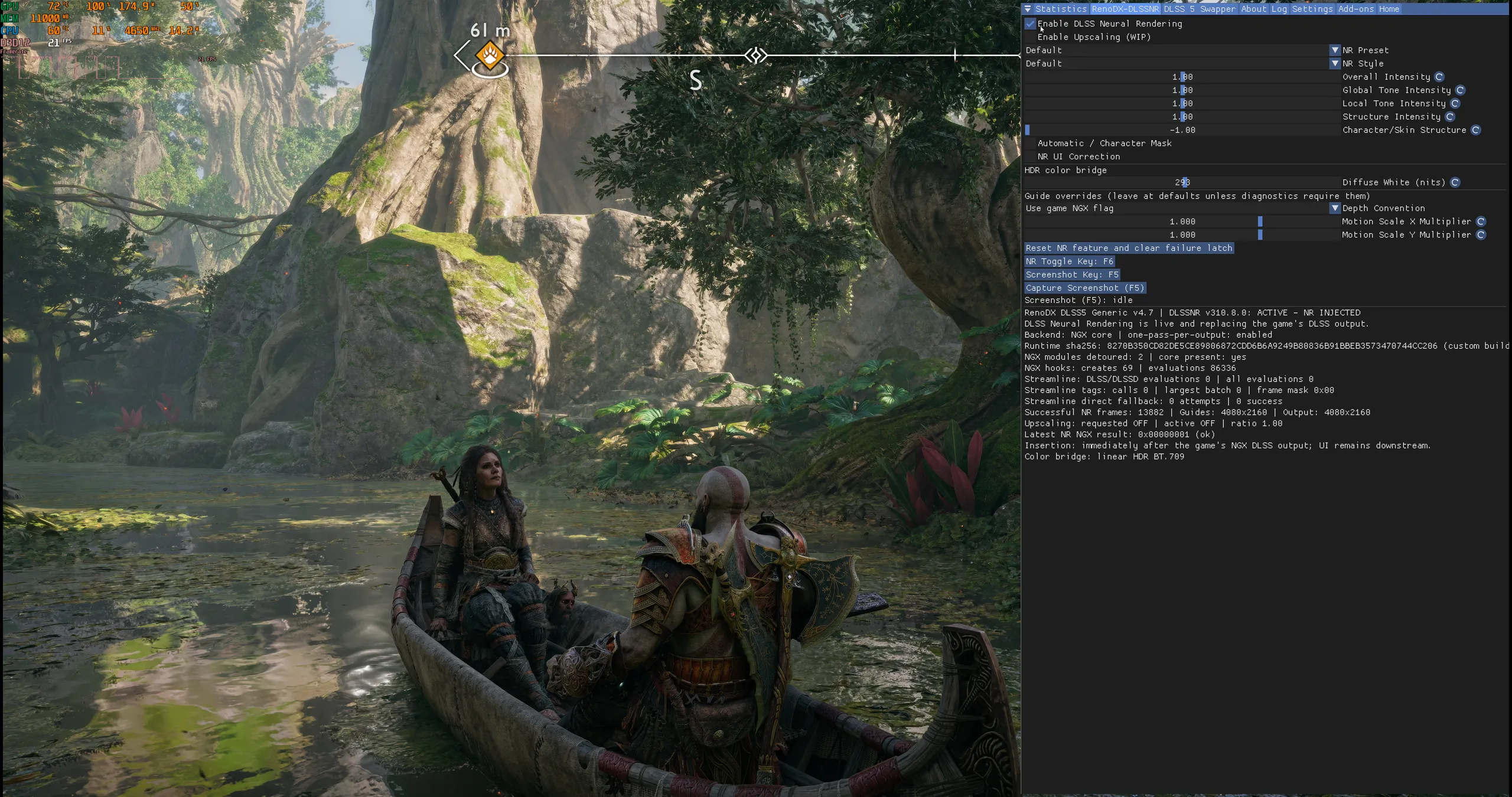Viewport: 1512px width, 797px height.
Task: Reset Motion Scale X Multiplier via icon
Action: click(x=1481, y=221)
